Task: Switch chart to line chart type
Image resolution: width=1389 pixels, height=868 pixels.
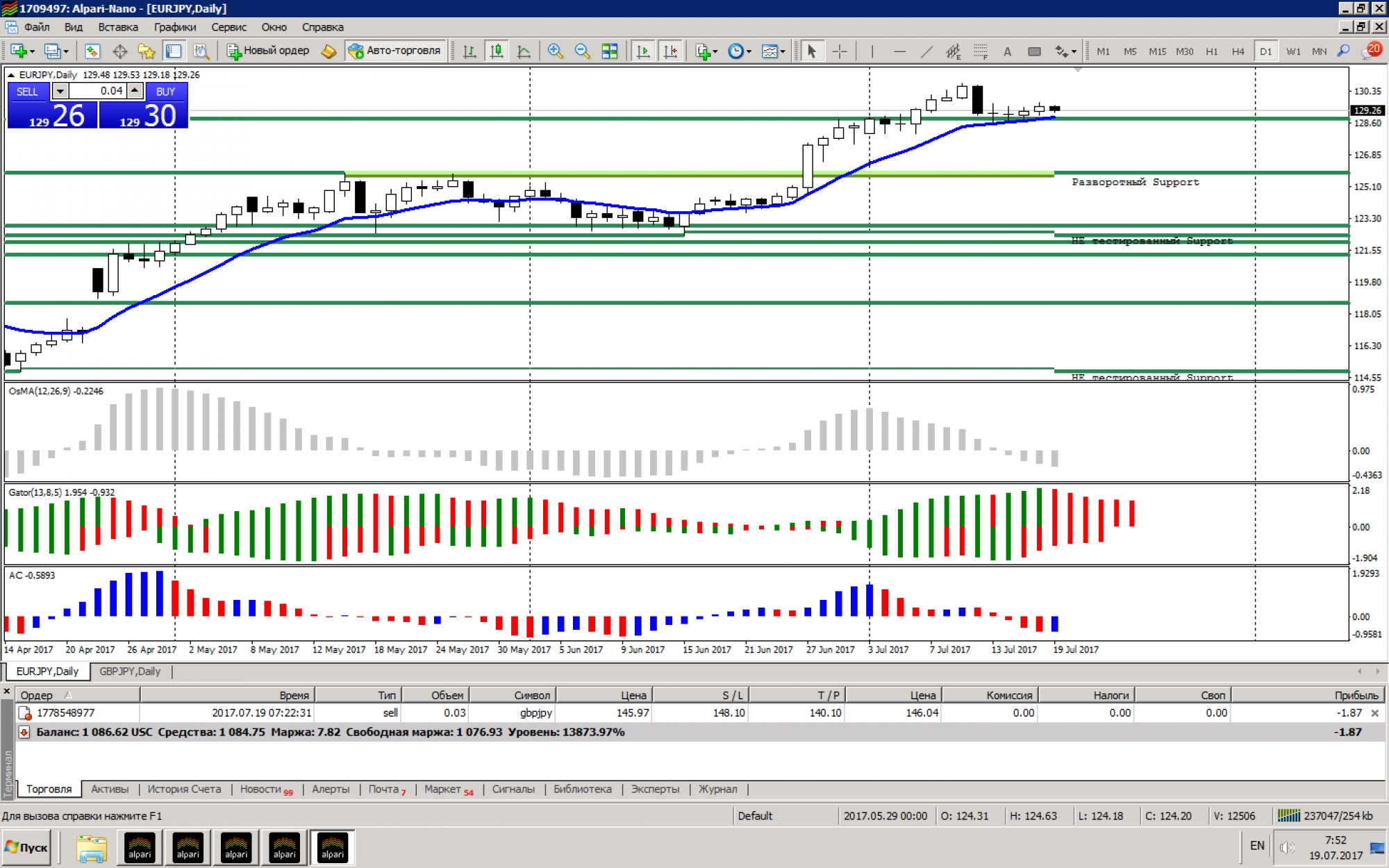Action: click(x=524, y=51)
